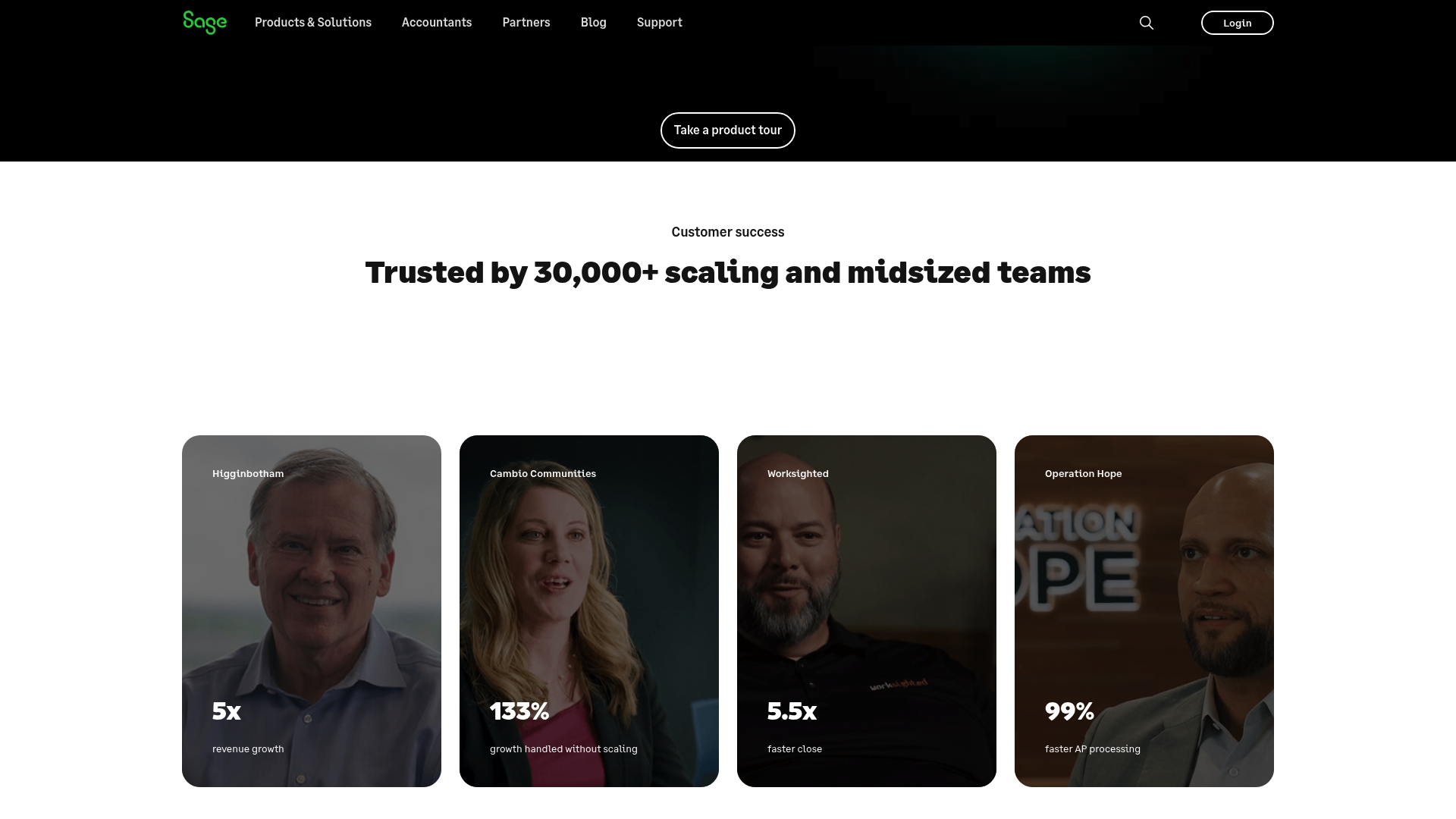Click the 5.5x faster close statistic
The height and width of the screenshot is (819, 1456).
click(792, 711)
